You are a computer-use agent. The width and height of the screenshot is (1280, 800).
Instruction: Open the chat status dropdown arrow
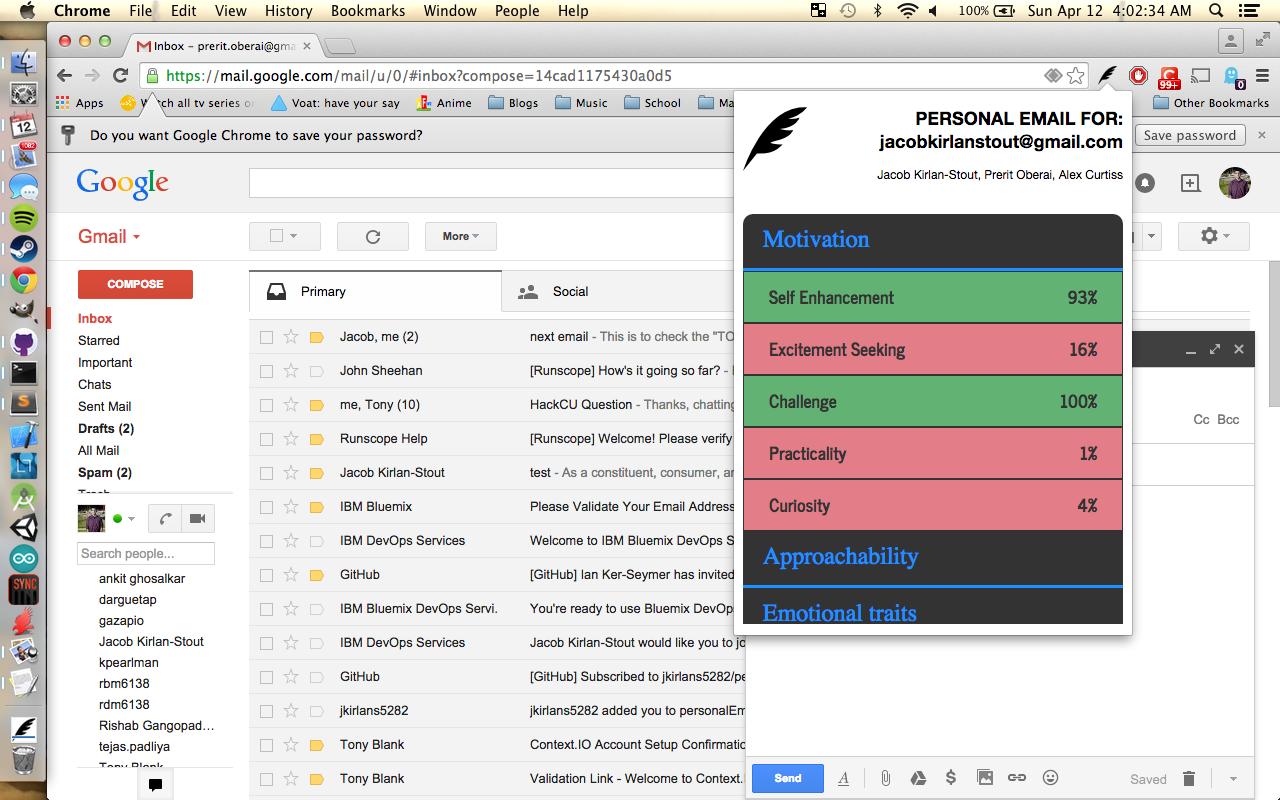click(131, 519)
